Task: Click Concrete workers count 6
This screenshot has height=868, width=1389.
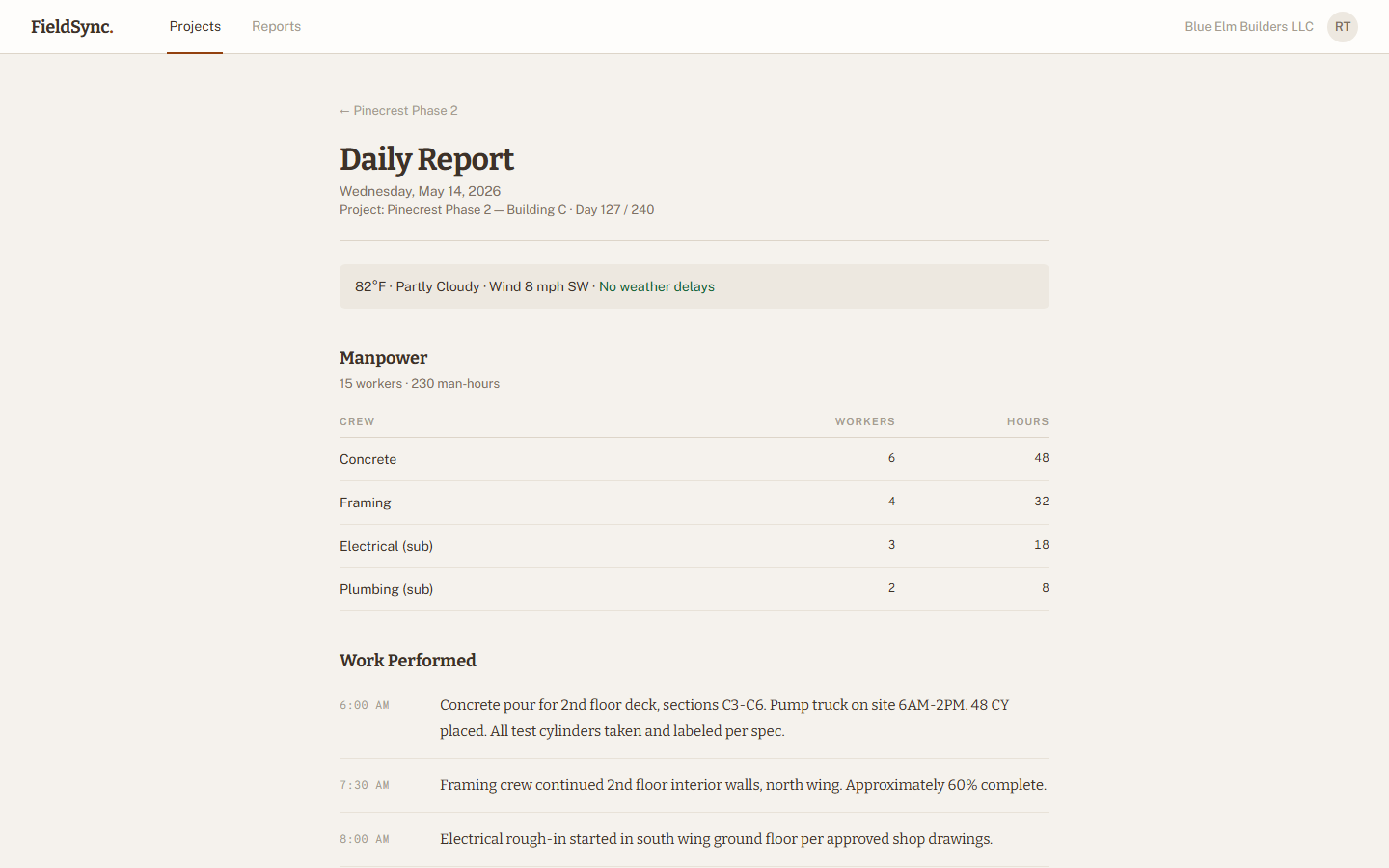Action: 891,458
